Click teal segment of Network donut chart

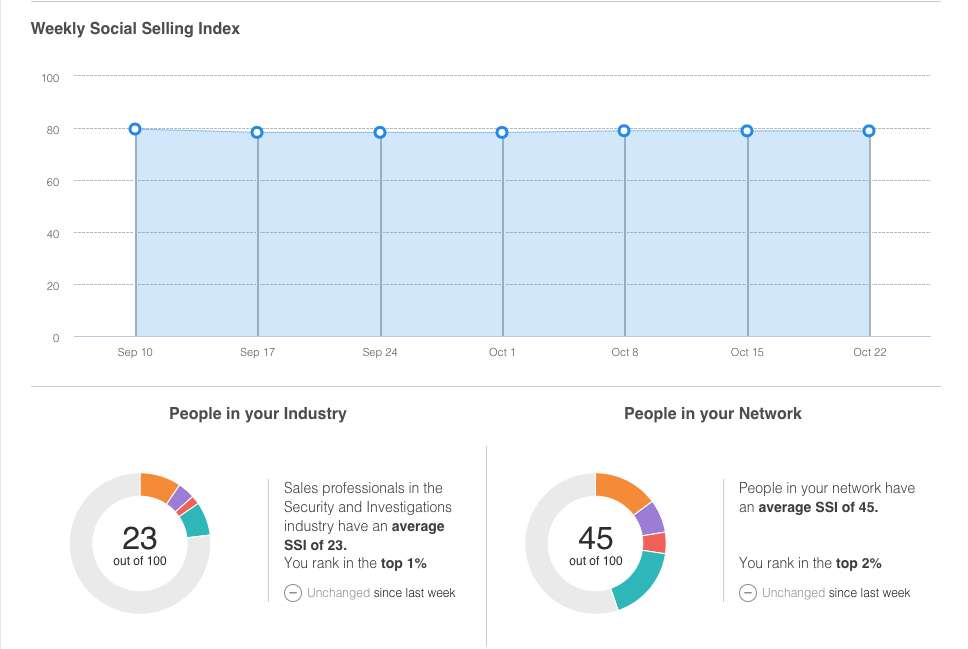(x=640, y=580)
